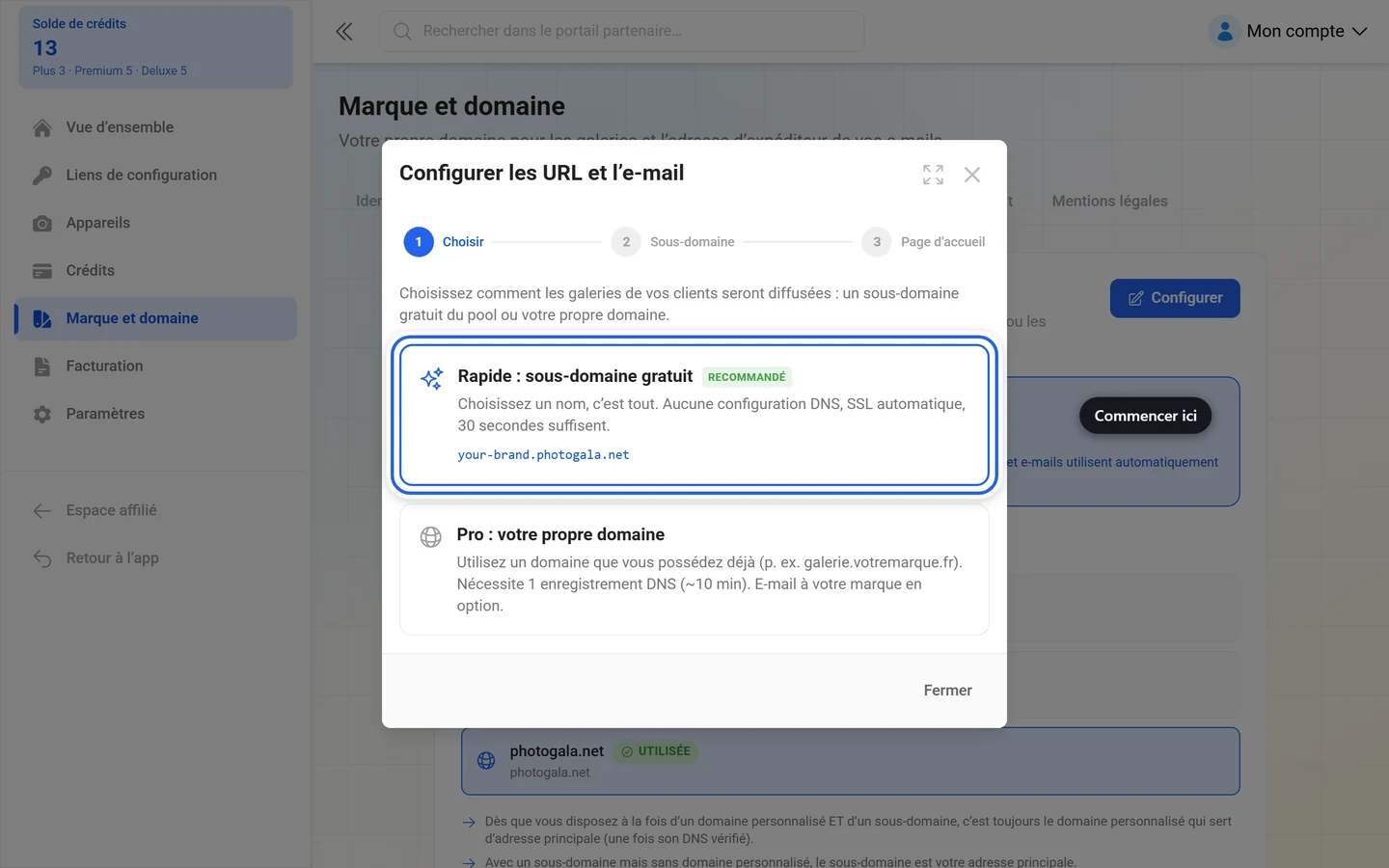Click the credit balance number 13

click(45, 48)
